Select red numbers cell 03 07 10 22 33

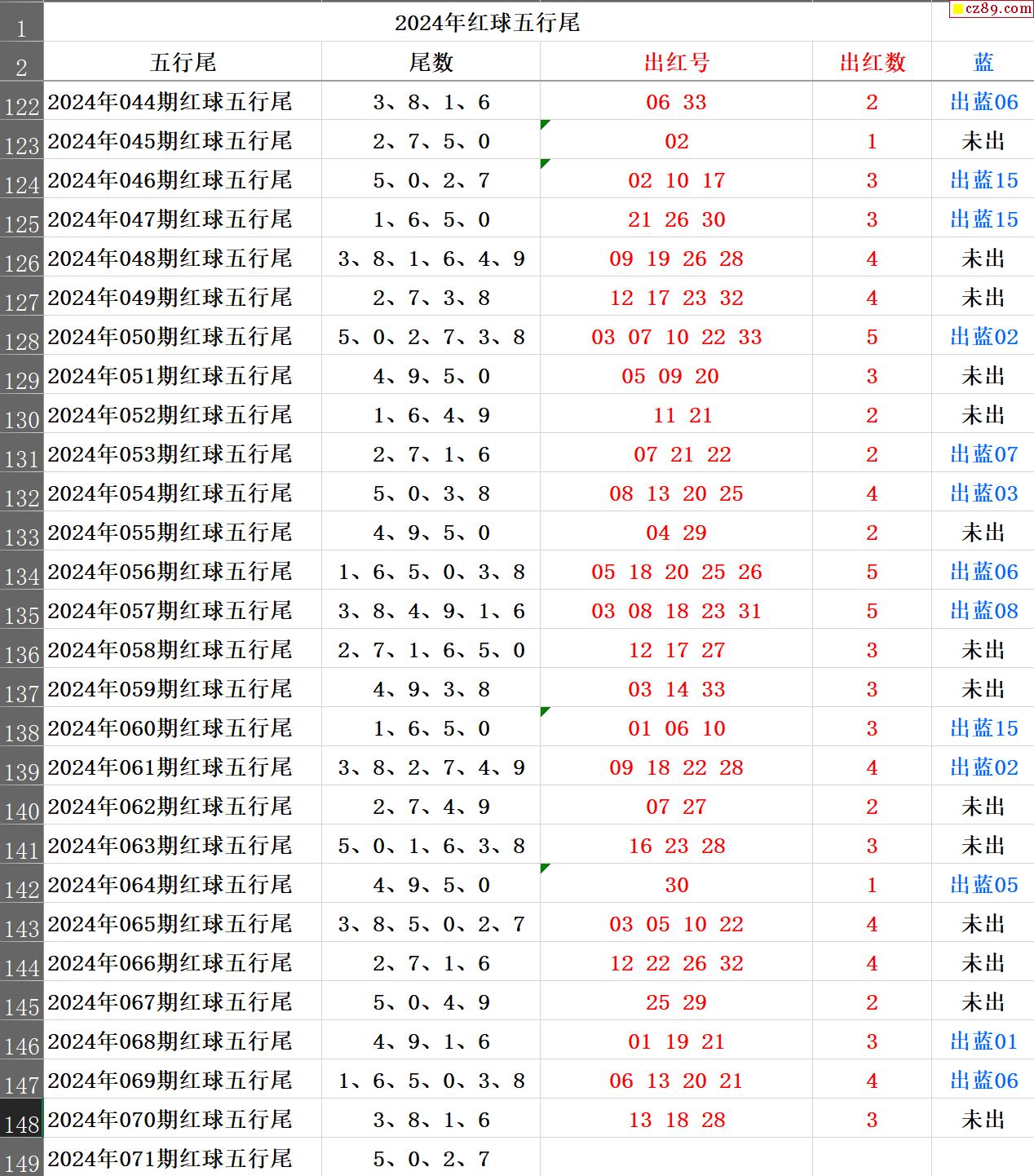[x=676, y=336]
